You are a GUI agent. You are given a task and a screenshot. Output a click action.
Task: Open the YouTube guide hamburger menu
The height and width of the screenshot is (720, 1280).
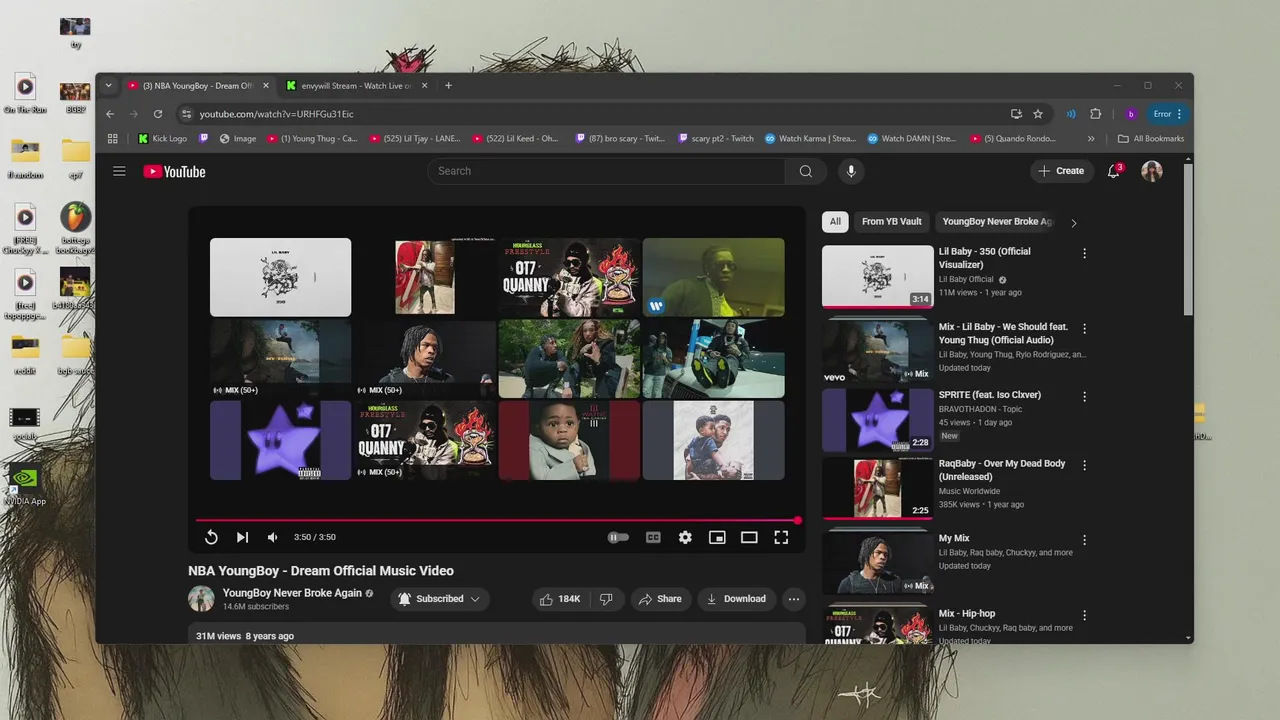click(x=119, y=171)
